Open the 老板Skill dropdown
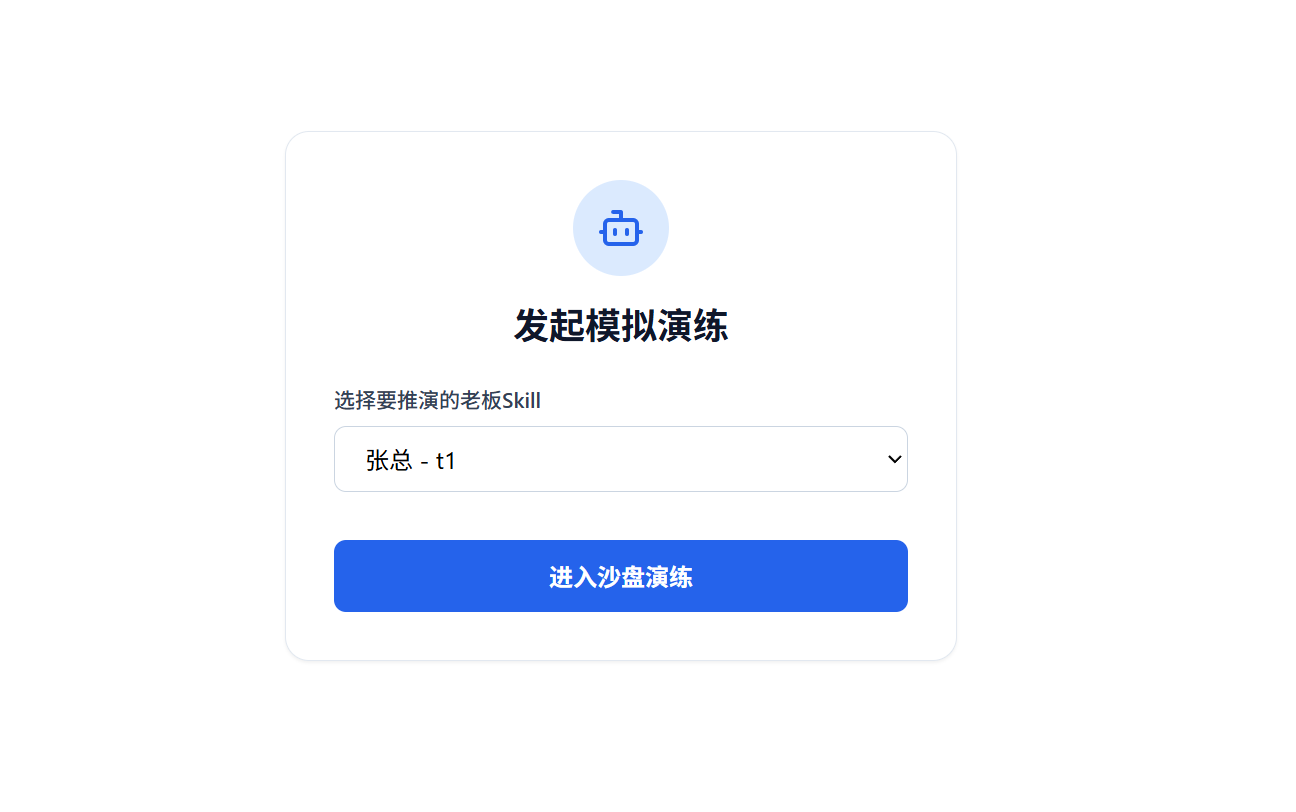 [x=621, y=459]
